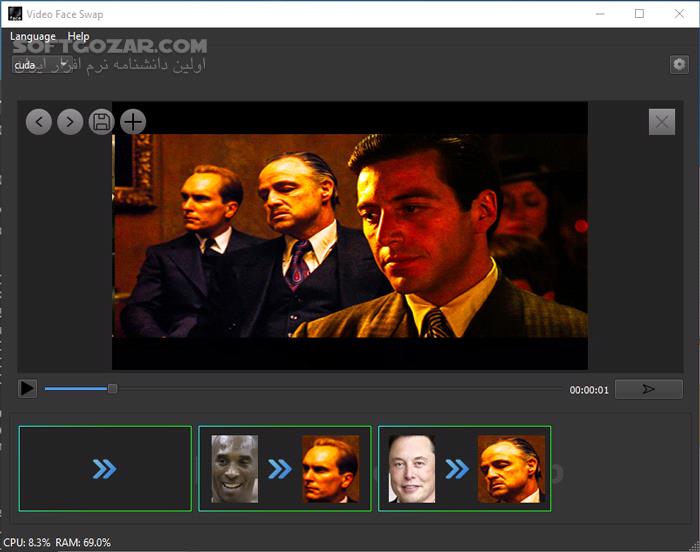Click the 00:00:01 timestamp

pyautogui.click(x=589, y=390)
